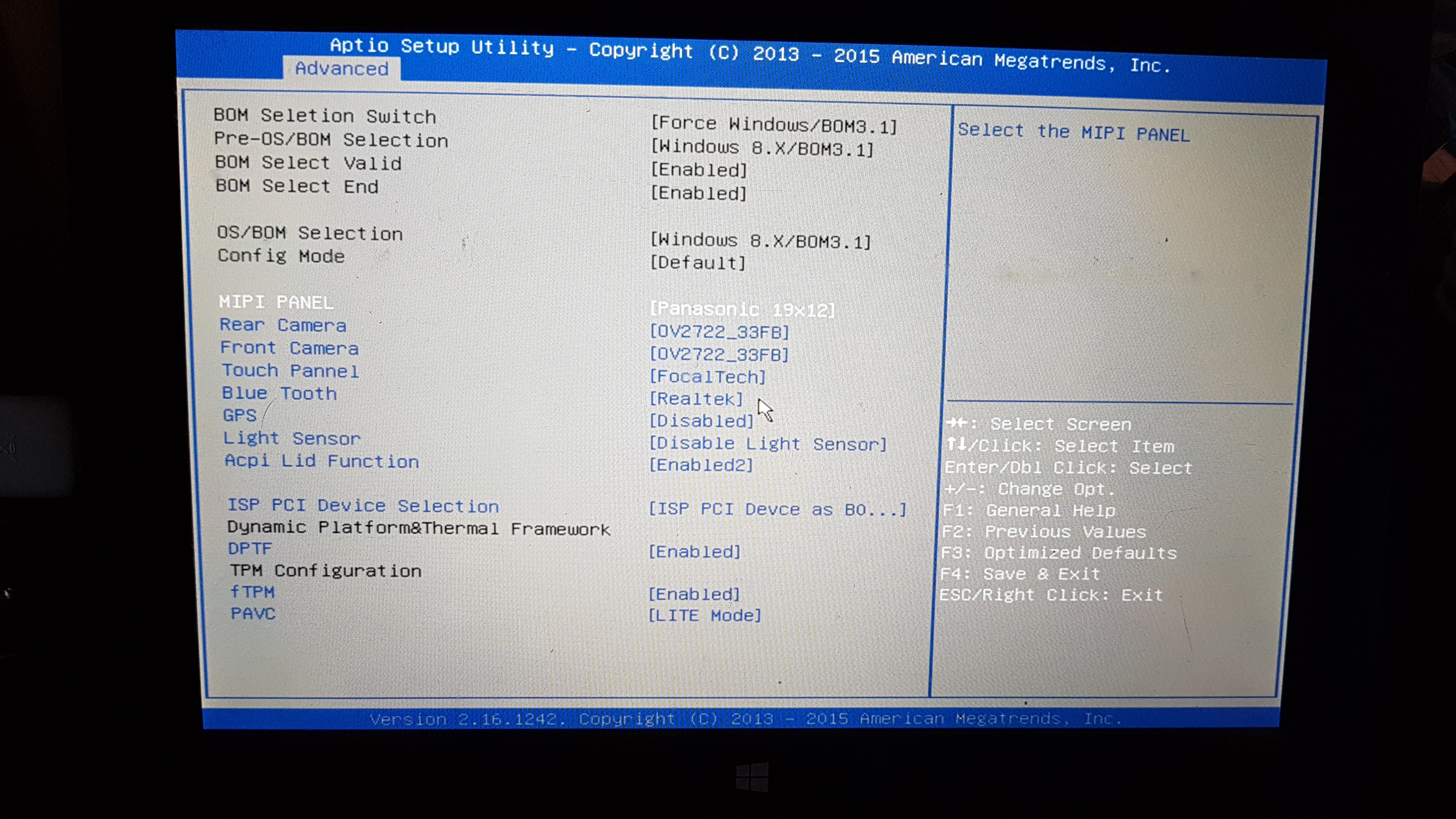The height and width of the screenshot is (819, 1456).
Task: Click the BOM Select End Enabled value
Action: [699, 193]
